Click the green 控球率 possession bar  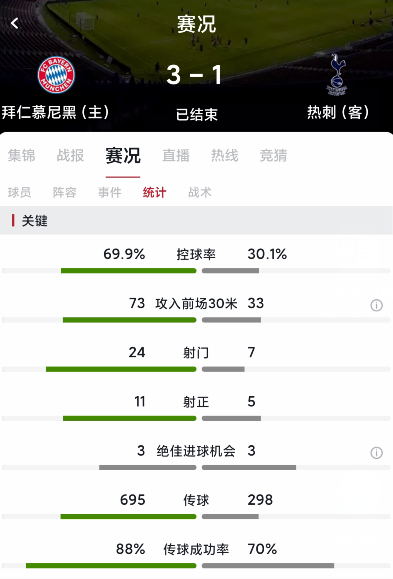[x=129, y=271]
